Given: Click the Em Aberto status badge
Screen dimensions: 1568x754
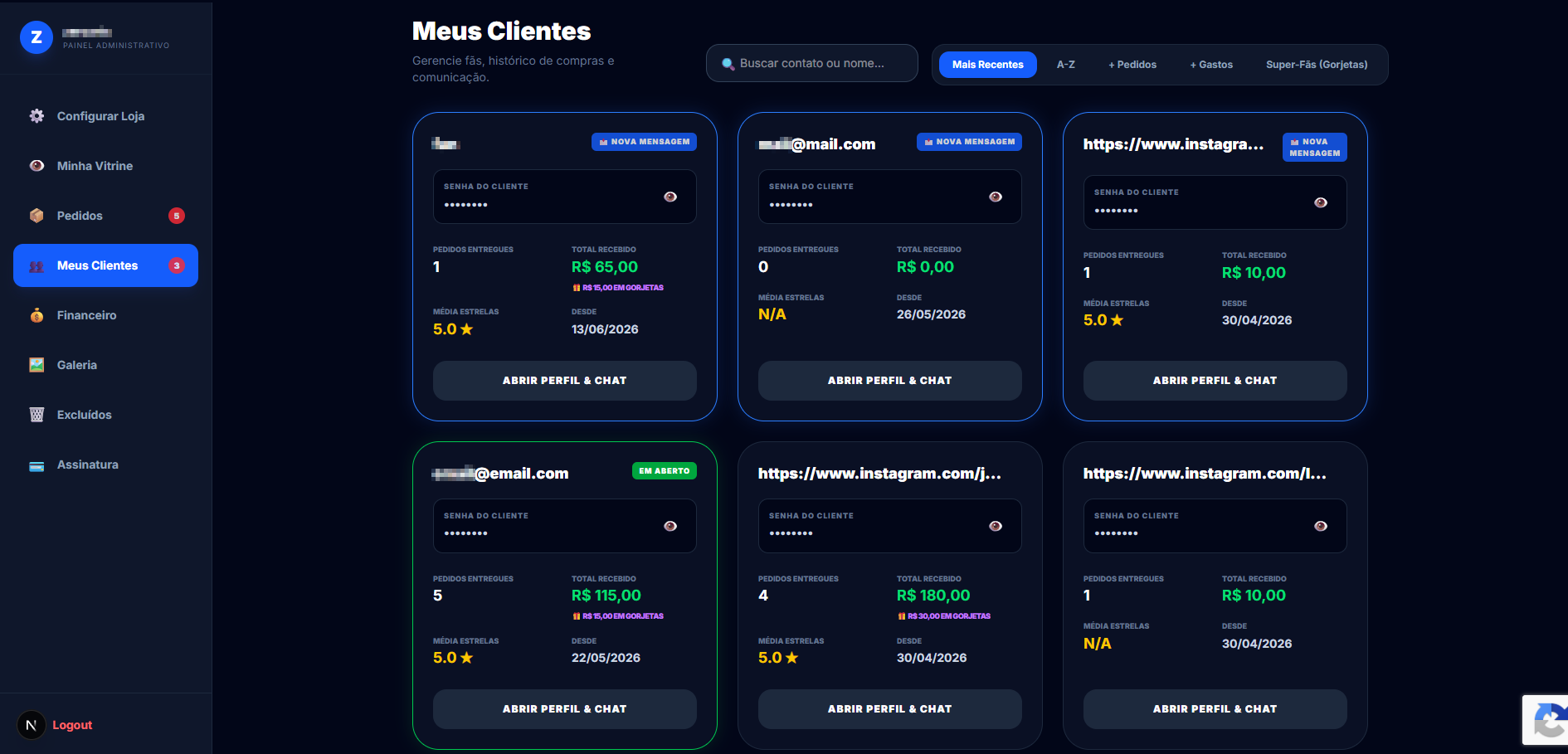Looking at the screenshot, I should [x=665, y=471].
